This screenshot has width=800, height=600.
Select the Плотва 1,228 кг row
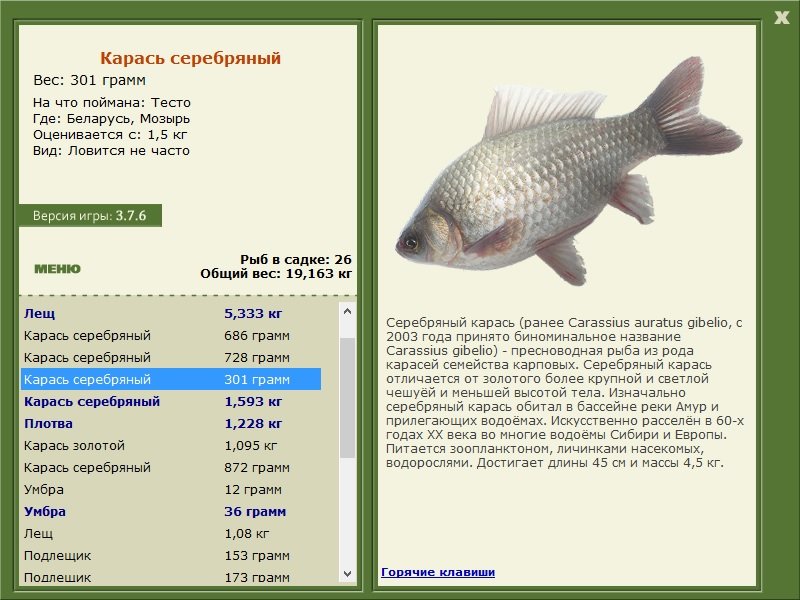[171, 423]
